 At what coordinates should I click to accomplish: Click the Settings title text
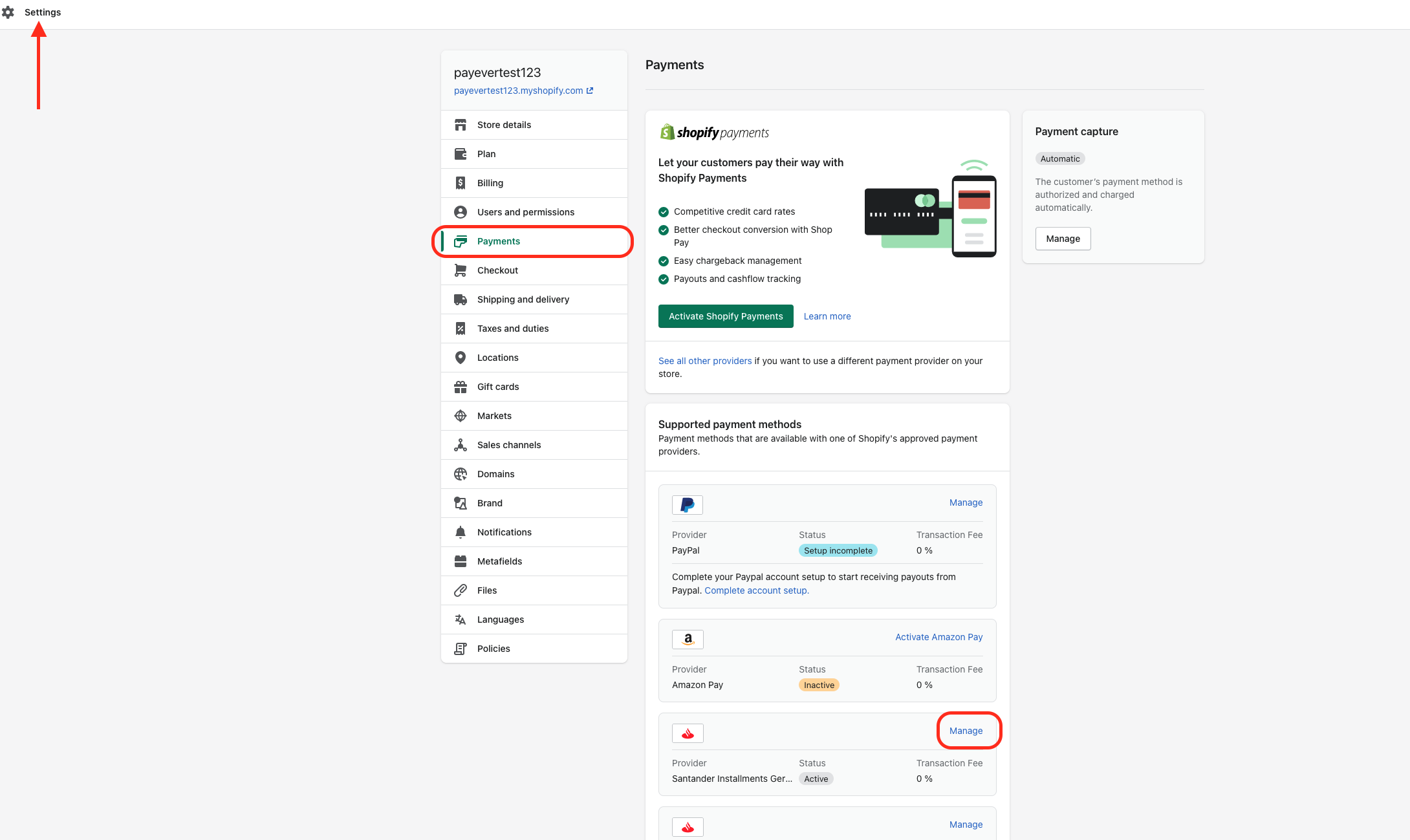(43, 12)
